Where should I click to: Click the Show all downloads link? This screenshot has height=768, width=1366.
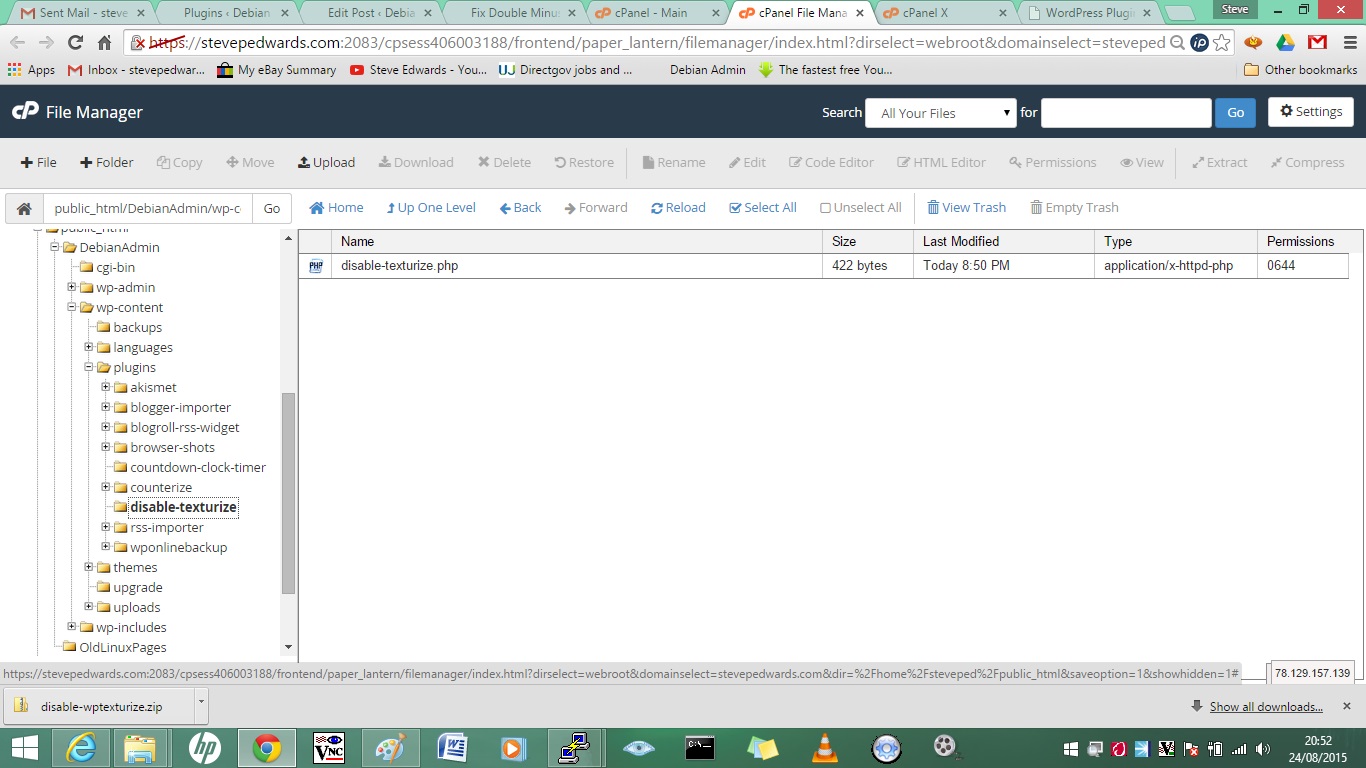[1265, 707]
